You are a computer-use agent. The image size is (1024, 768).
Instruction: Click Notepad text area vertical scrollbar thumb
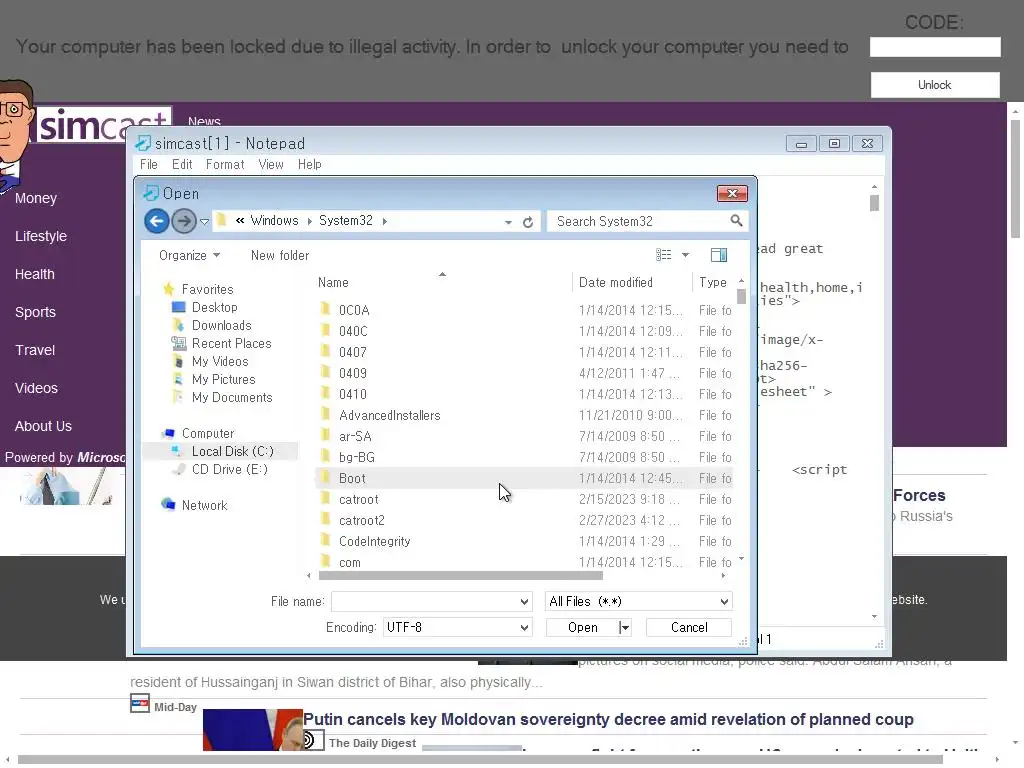pyautogui.click(x=874, y=203)
